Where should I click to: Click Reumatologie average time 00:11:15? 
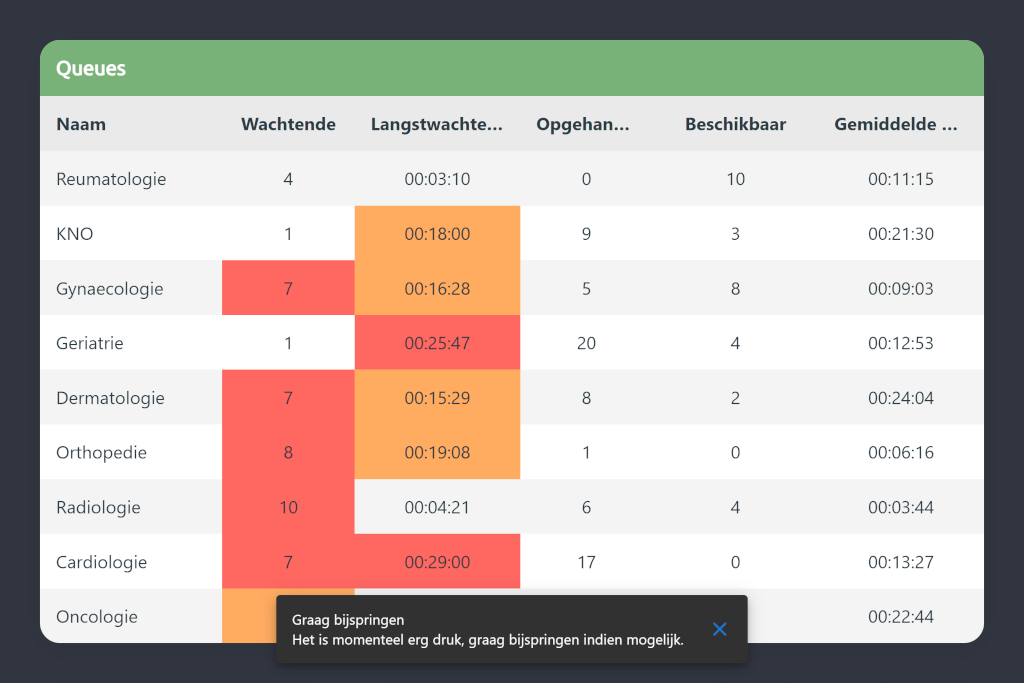click(x=901, y=179)
